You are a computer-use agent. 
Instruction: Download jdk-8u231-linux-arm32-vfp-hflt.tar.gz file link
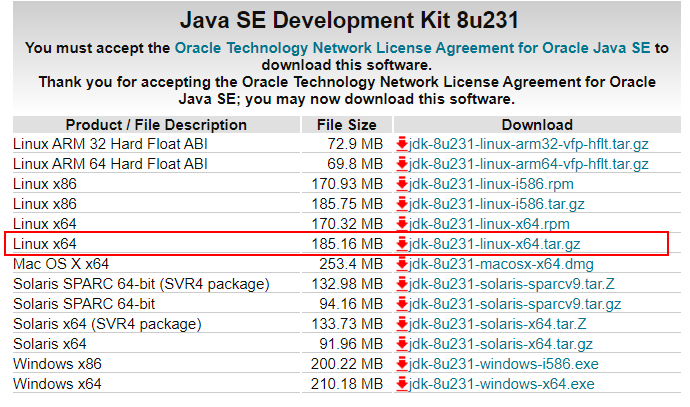[529, 144]
